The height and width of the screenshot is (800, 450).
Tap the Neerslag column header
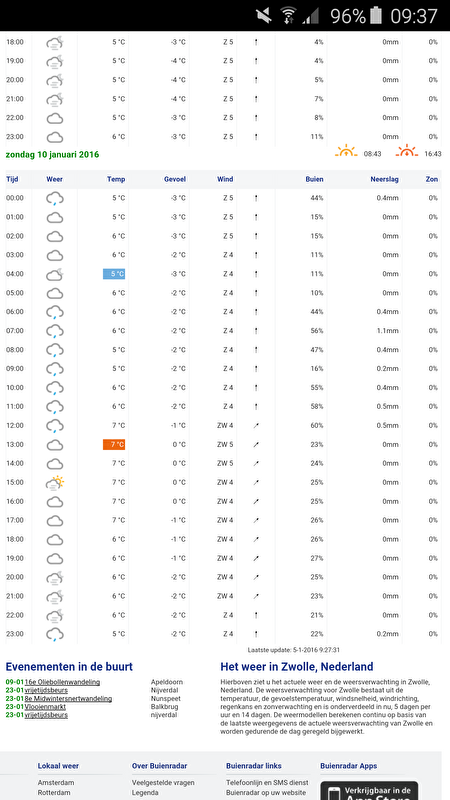click(x=384, y=179)
